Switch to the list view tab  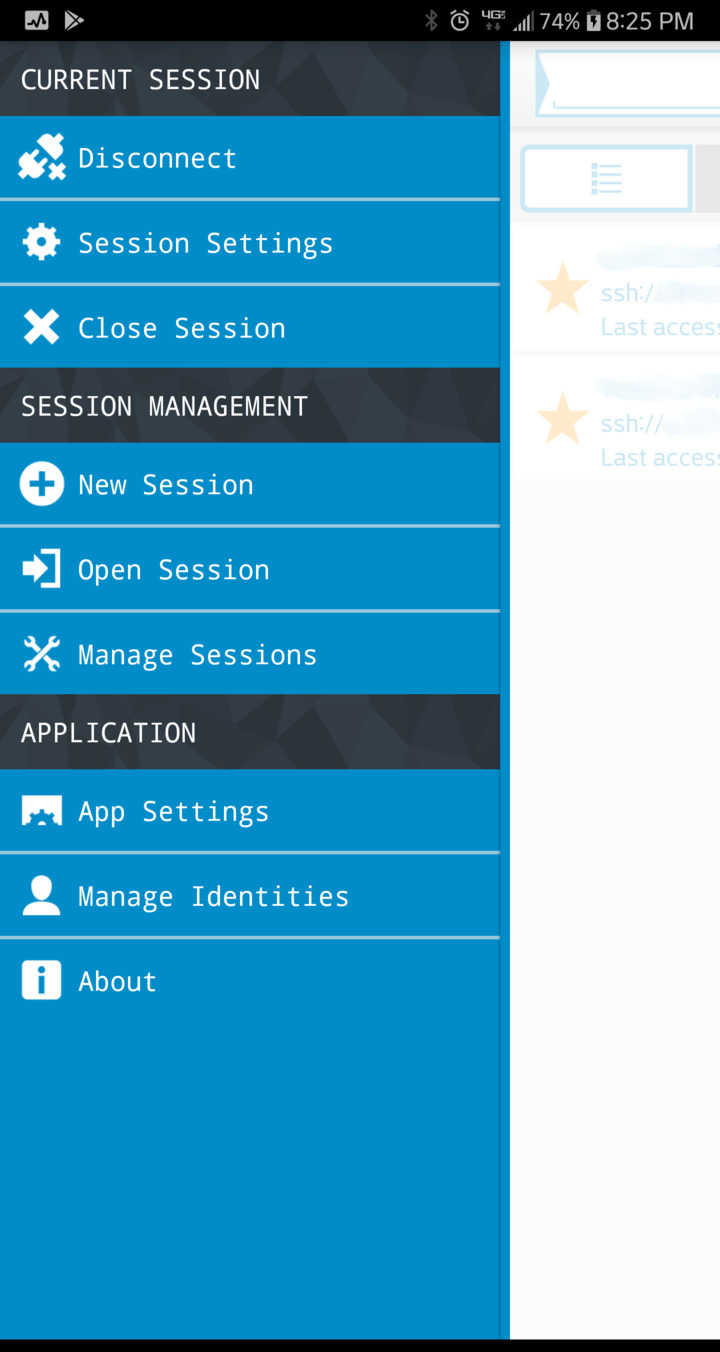(x=606, y=179)
